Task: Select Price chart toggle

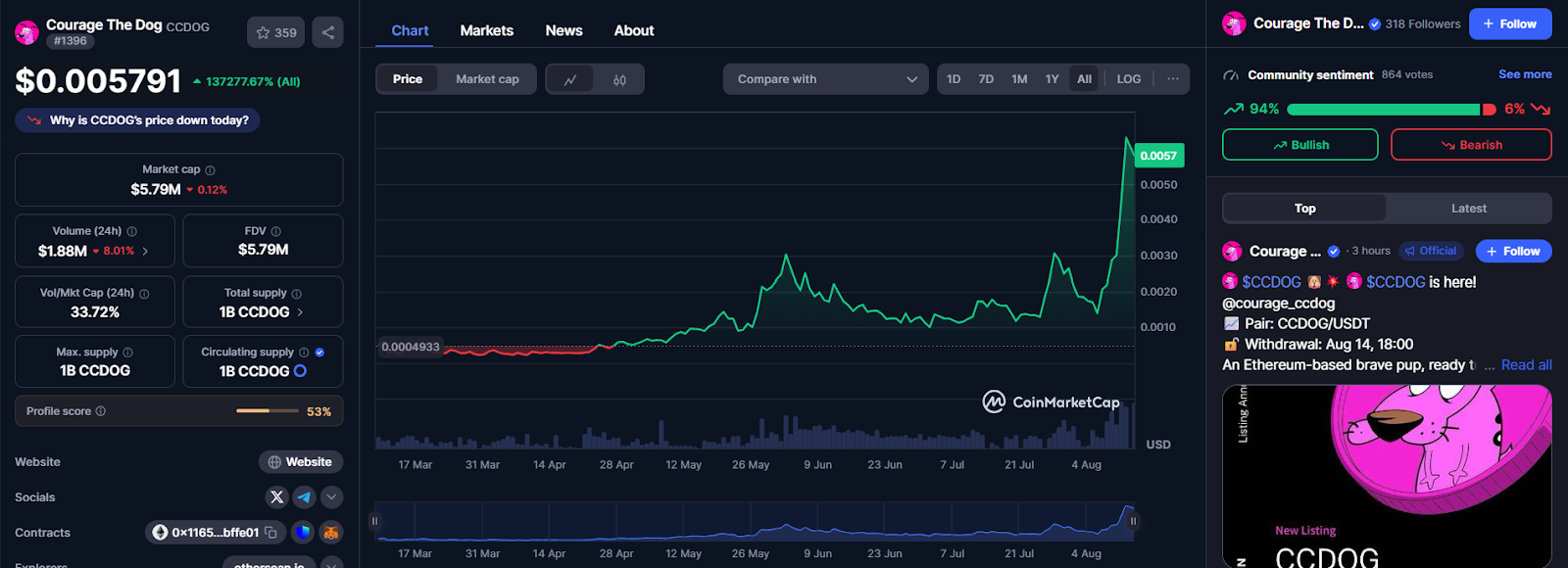Action: click(408, 79)
